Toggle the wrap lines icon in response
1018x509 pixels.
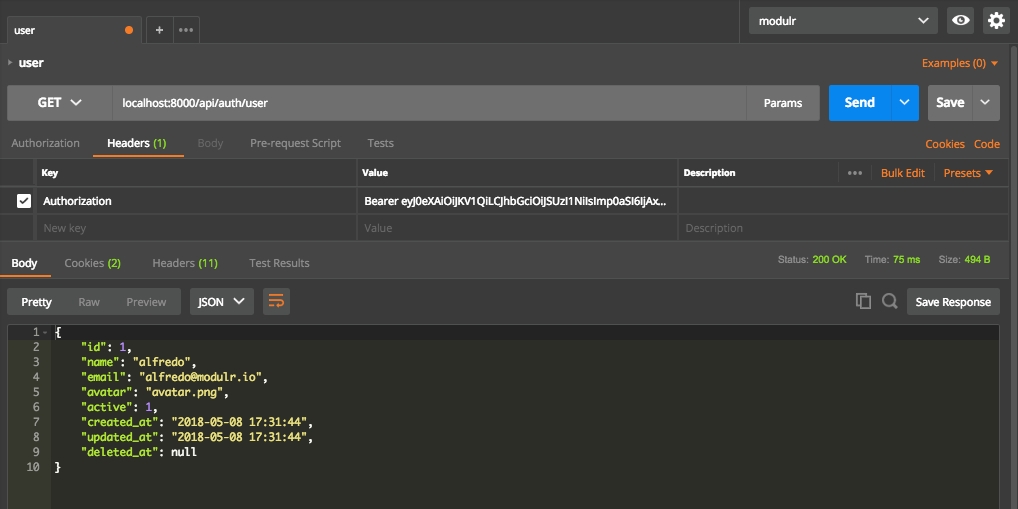(x=276, y=302)
